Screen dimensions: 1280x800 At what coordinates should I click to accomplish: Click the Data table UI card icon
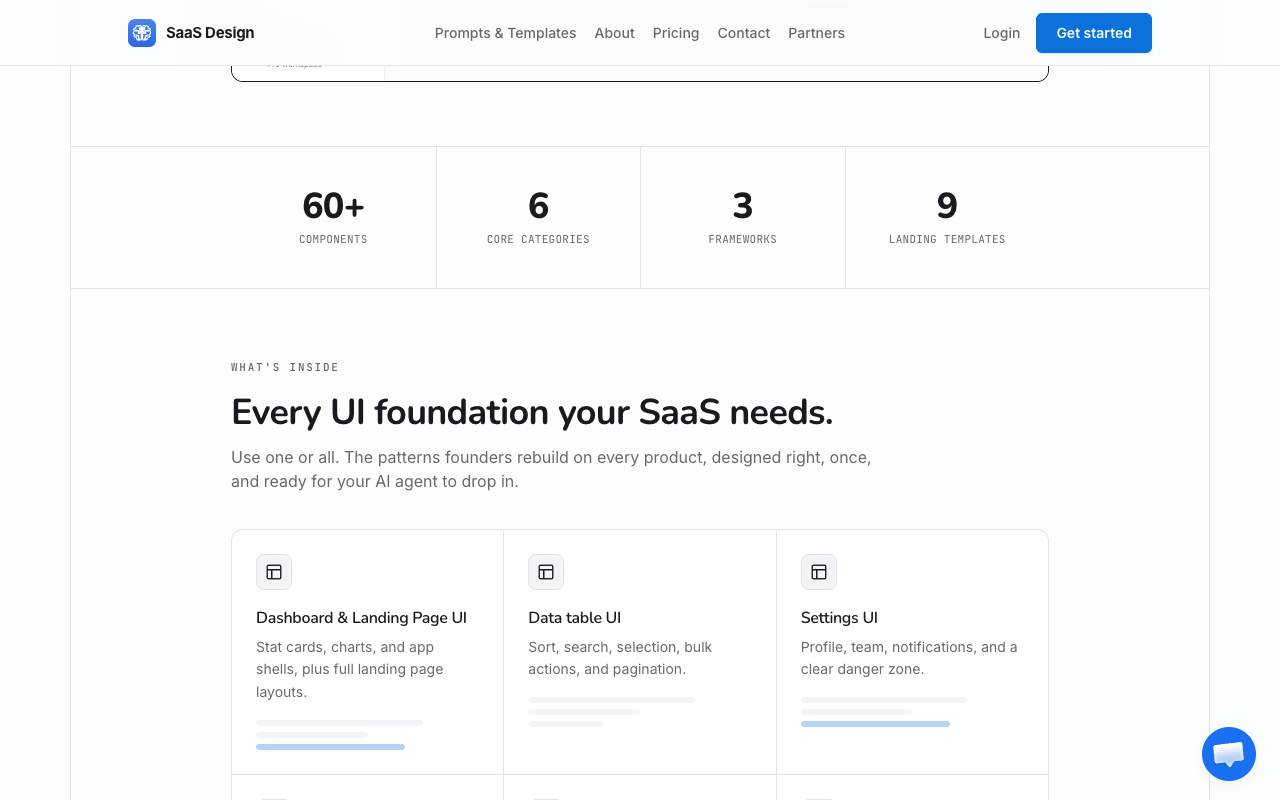click(546, 572)
